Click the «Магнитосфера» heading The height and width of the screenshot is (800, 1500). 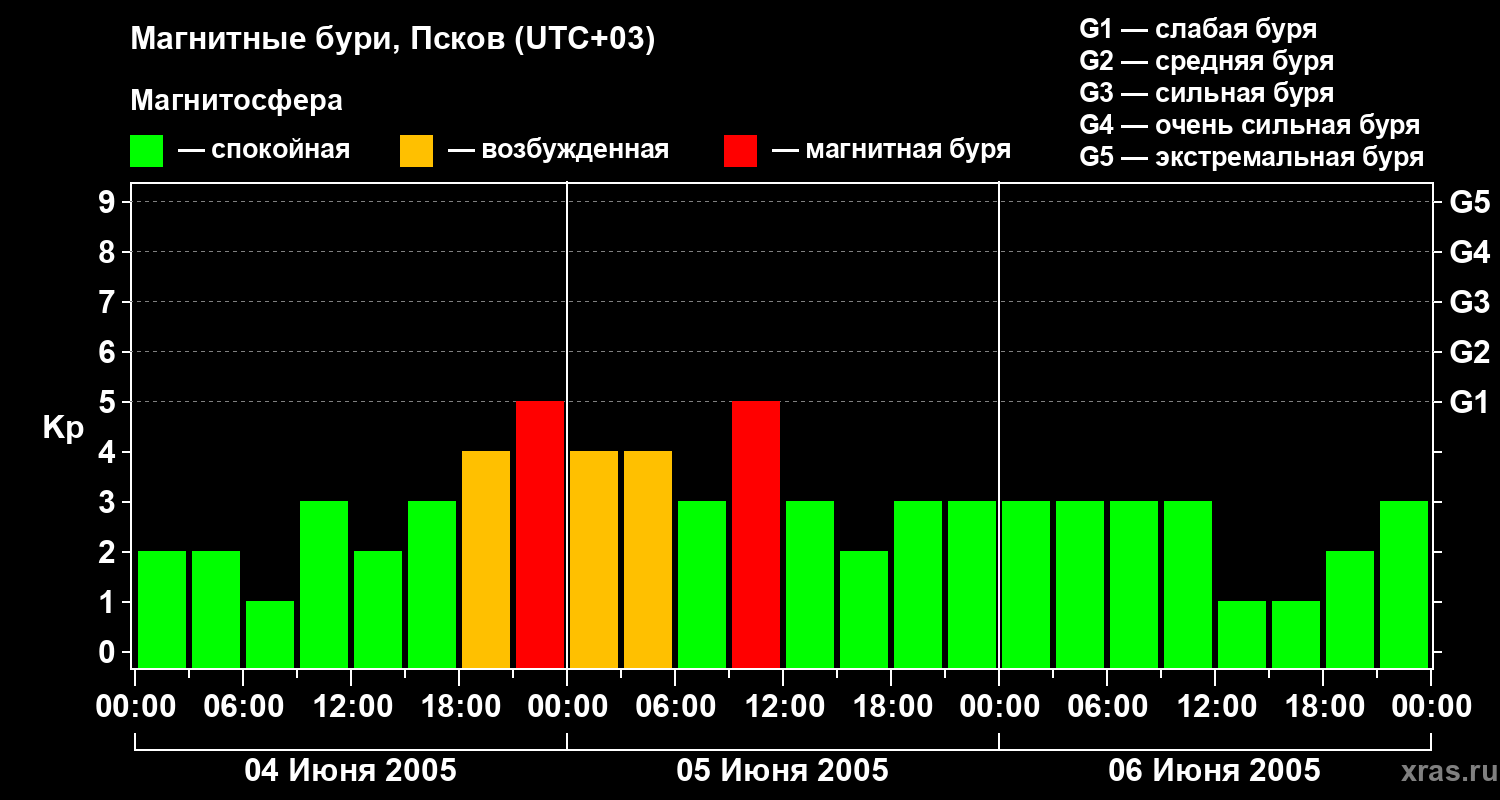click(237, 101)
